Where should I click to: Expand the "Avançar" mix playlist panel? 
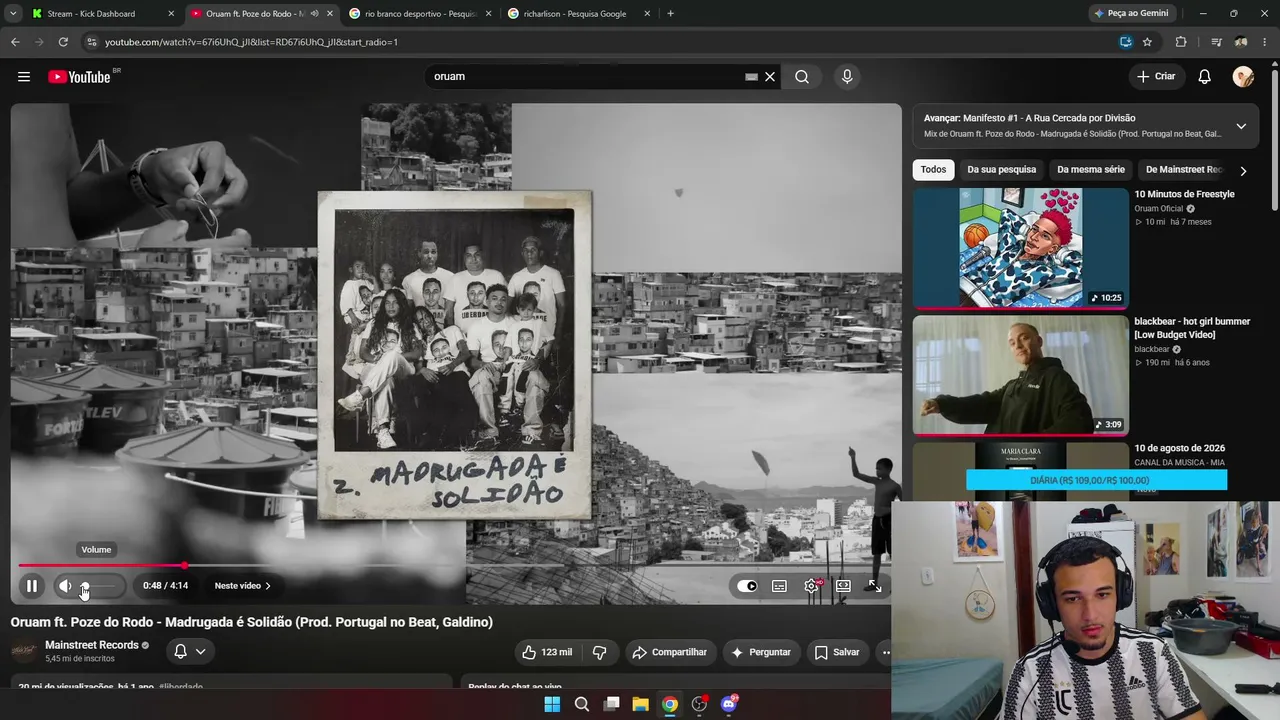(1241, 126)
